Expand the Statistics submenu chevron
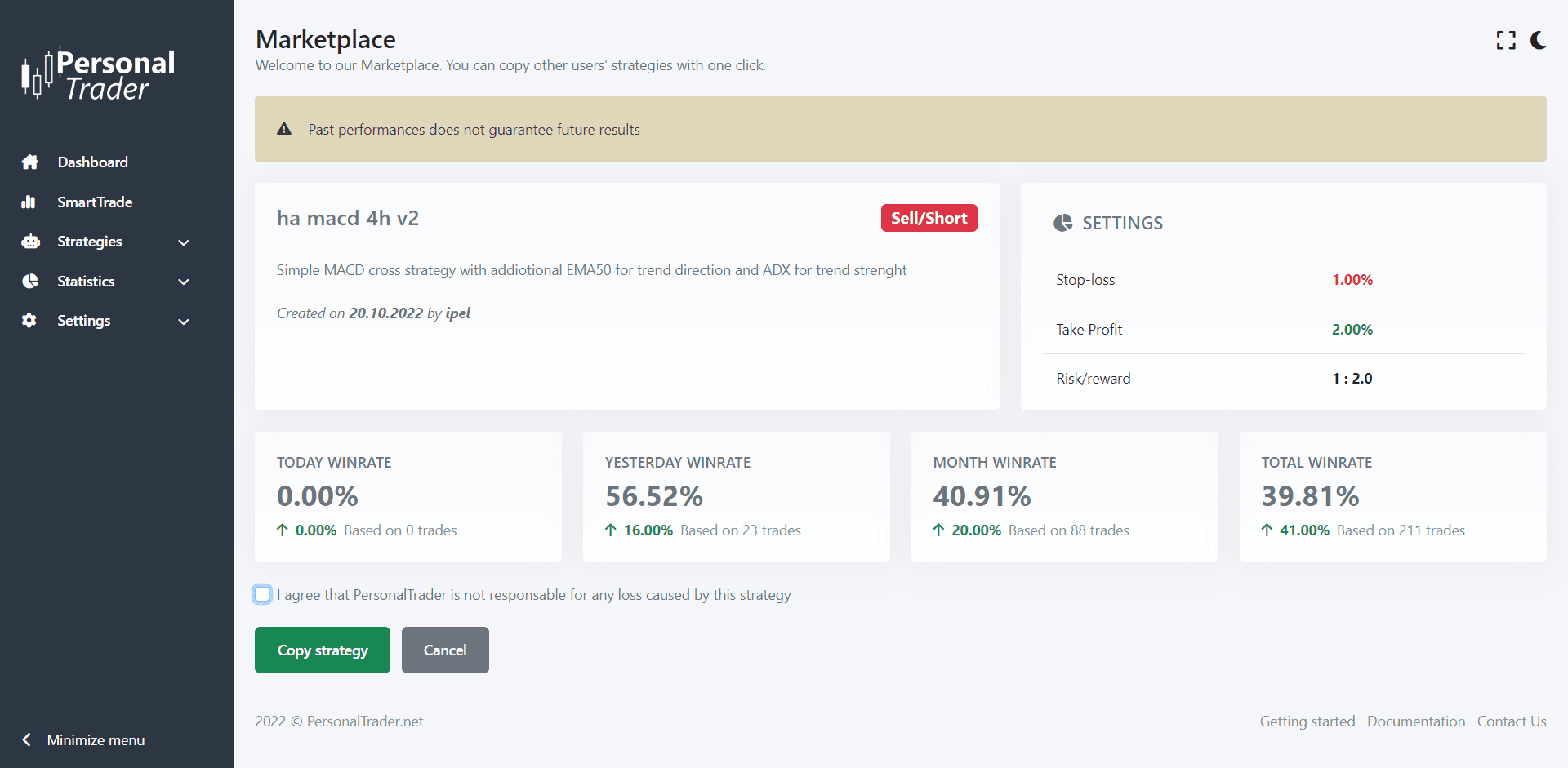Viewport: 1568px width, 768px height. point(184,282)
